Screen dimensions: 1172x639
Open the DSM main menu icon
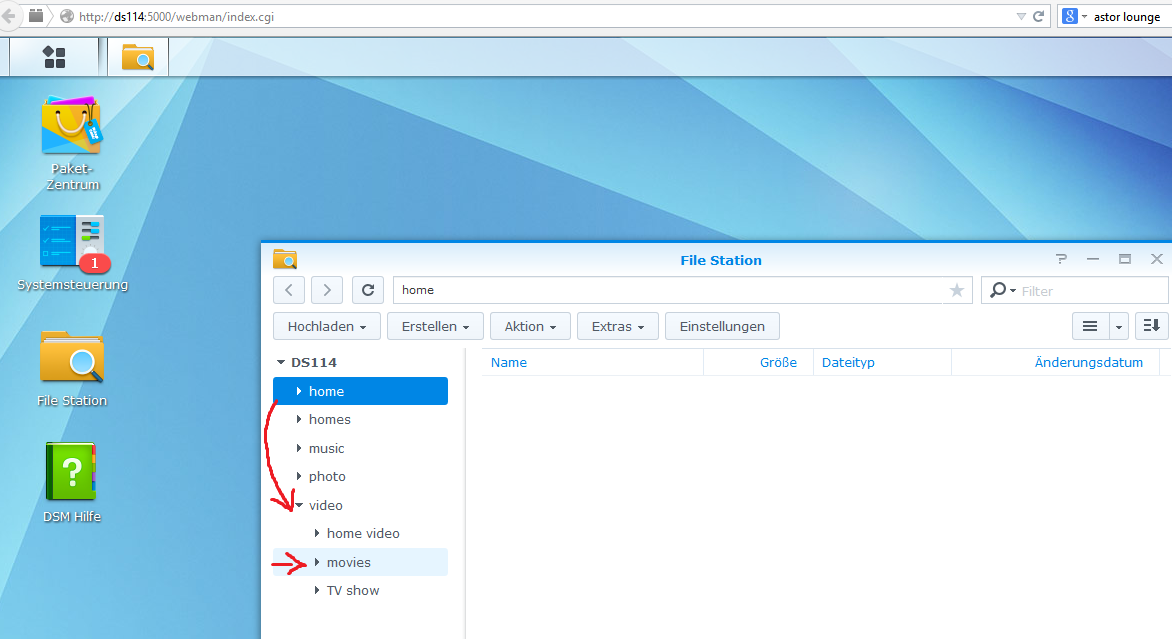[x=54, y=57]
